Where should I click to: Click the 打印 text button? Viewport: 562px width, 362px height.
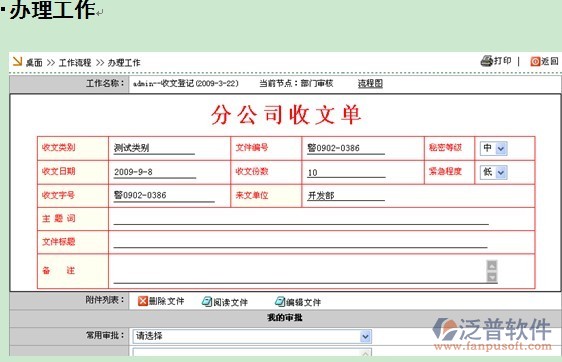tap(503, 61)
